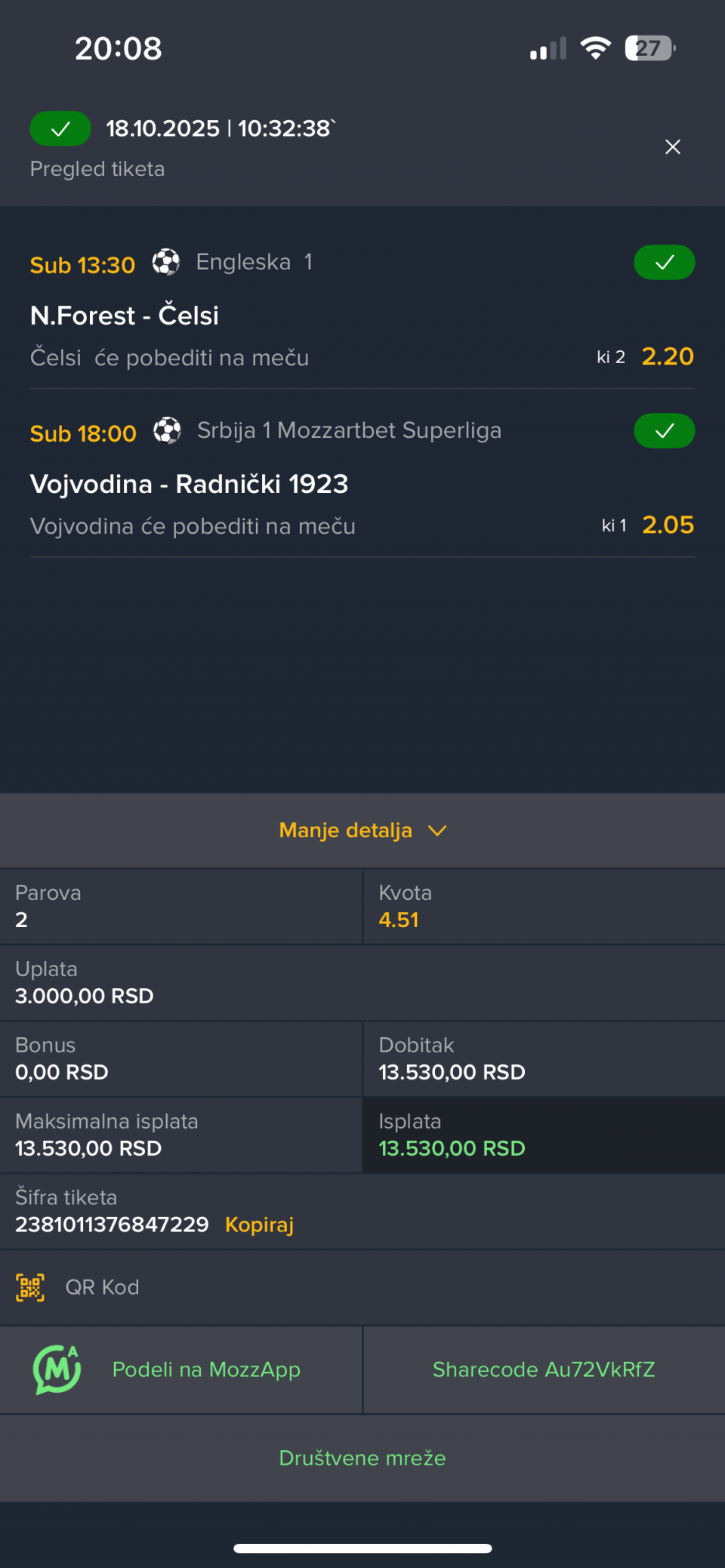The image size is (725, 1568).
Task: Tap Sharecode Au72VkRfZ button
Action: pos(543,1369)
